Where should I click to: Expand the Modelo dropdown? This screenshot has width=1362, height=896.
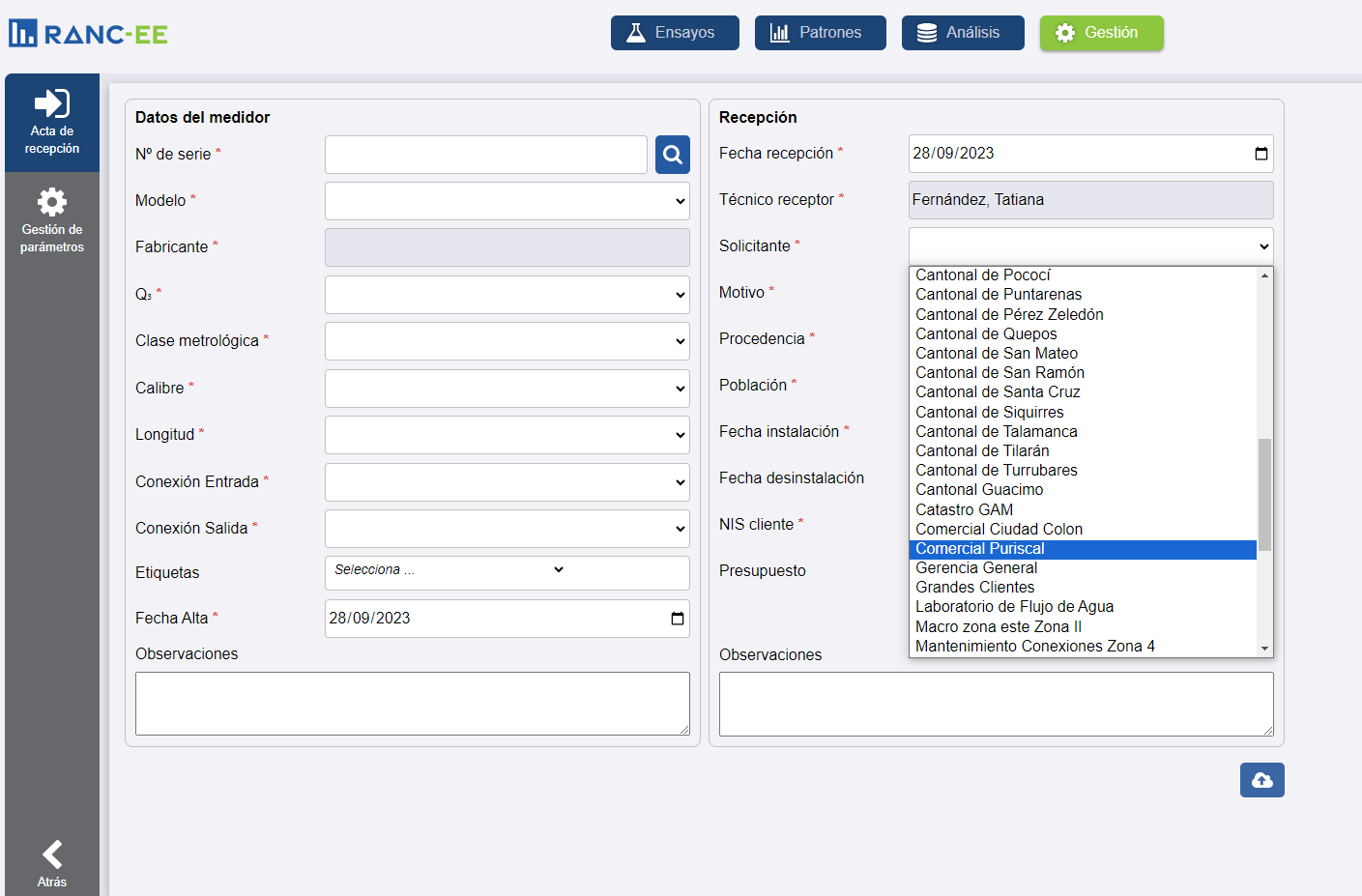pyautogui.click(x=507, y=201)
